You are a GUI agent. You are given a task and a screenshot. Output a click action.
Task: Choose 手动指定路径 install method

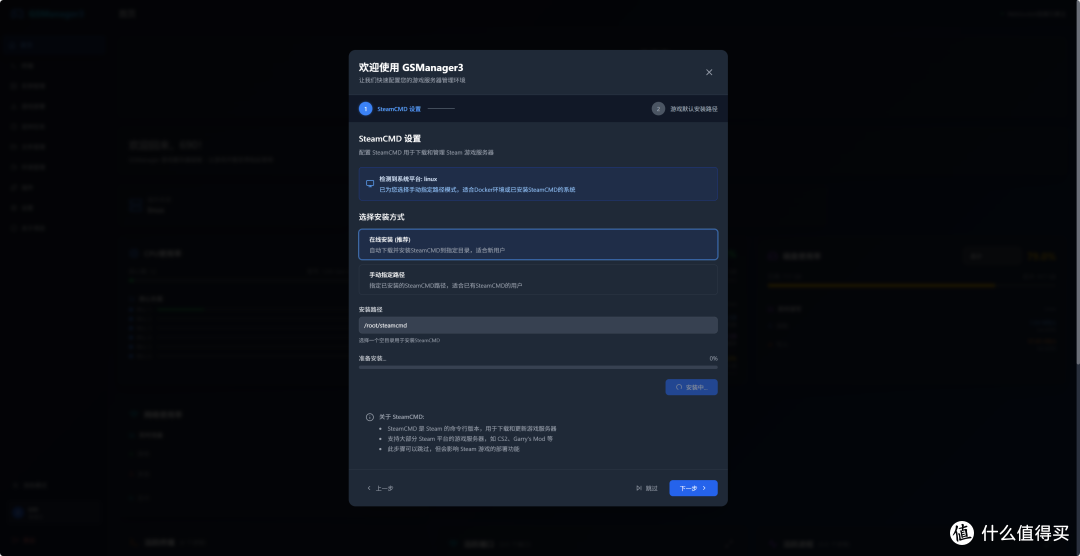pyautogui.click(x=538, y=280)
